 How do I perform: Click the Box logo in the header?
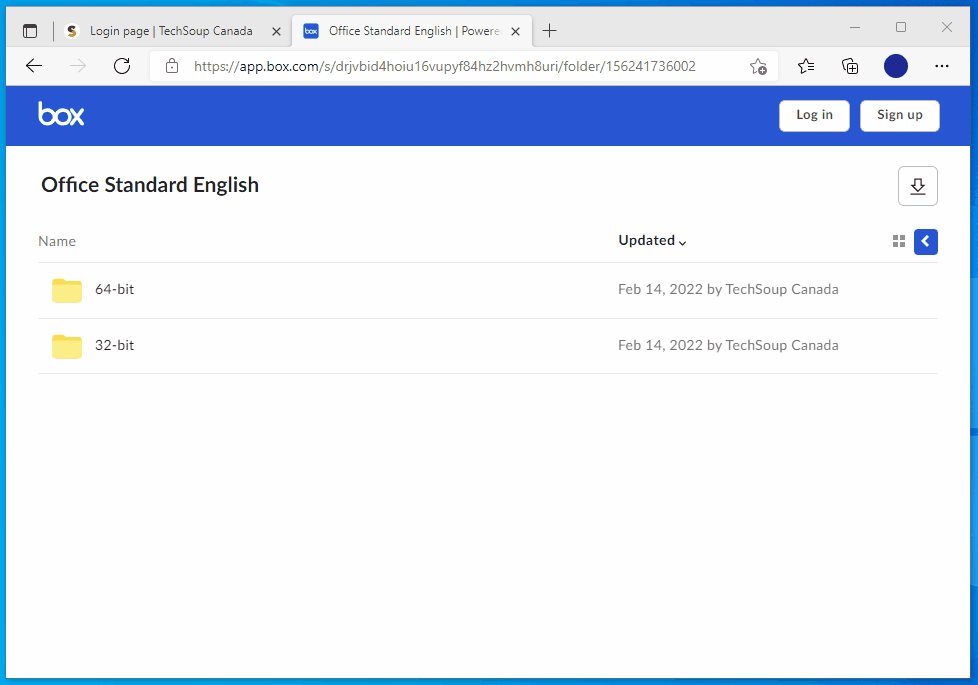click(x=61, y=114)
